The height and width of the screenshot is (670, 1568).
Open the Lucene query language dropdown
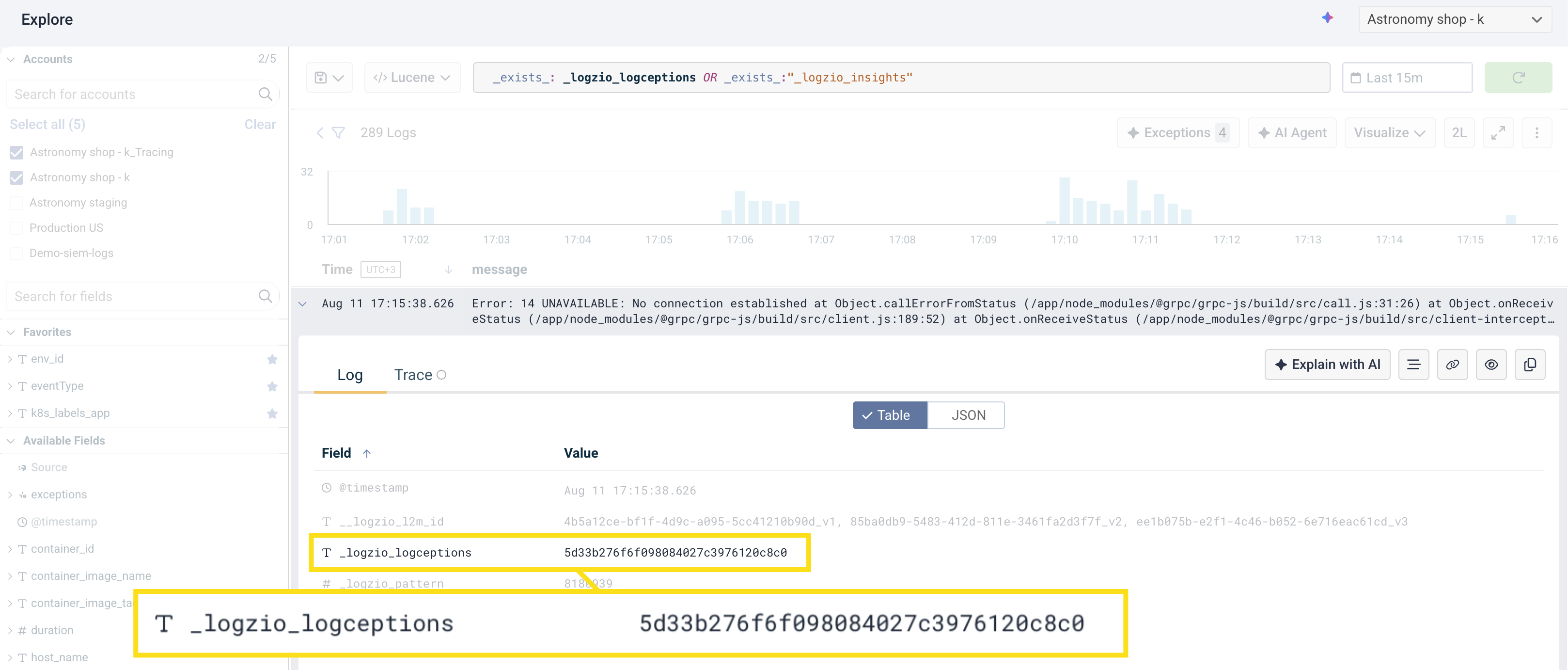(x=412, y=78)
